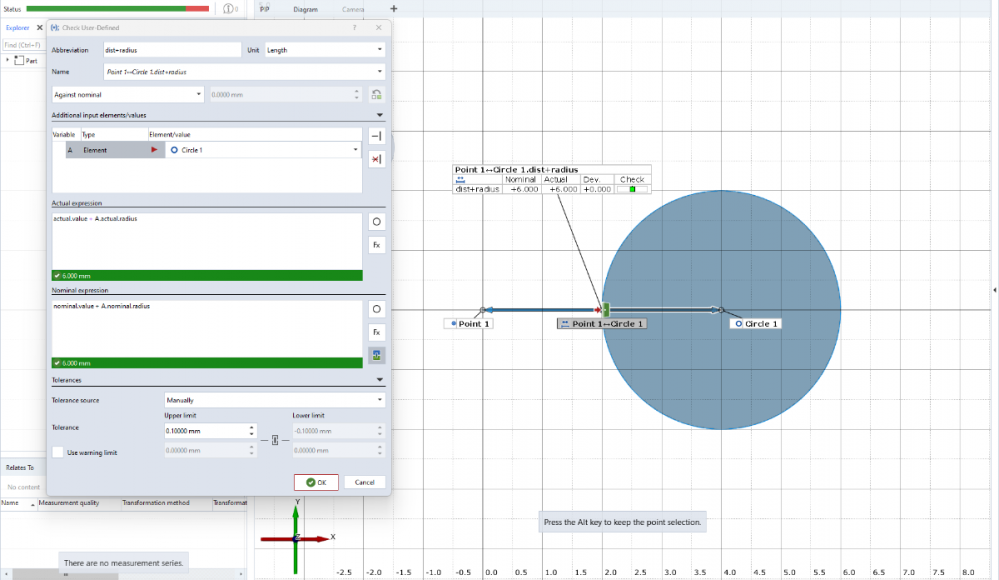Open the Against nominal dropdown
The width and height of the screenshot is (999, 580).
127,95
